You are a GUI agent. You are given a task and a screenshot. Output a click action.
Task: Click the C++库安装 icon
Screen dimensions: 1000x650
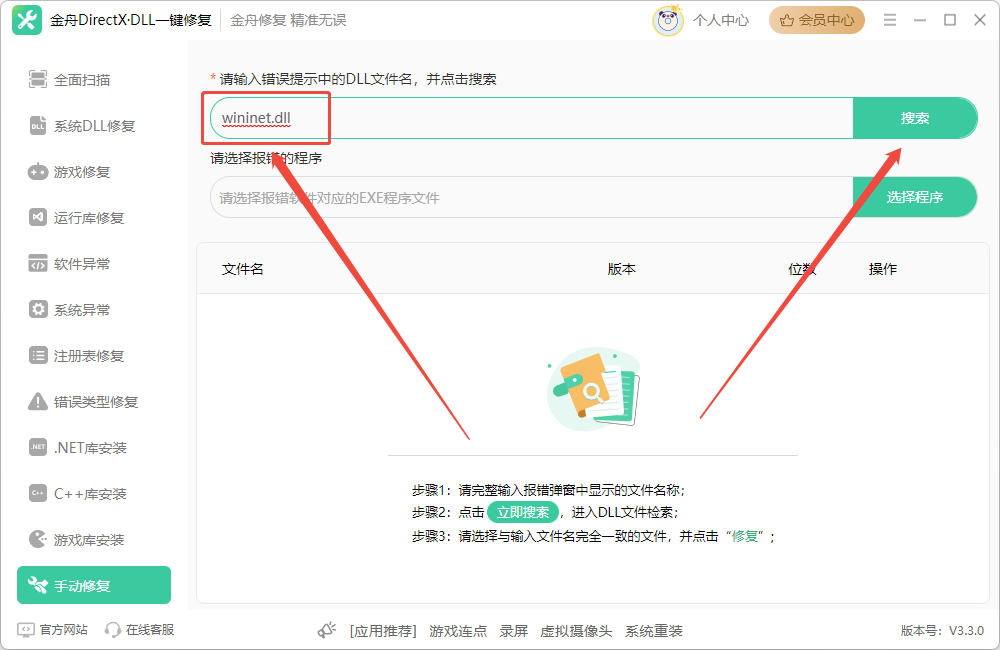(x=38, y=493)
